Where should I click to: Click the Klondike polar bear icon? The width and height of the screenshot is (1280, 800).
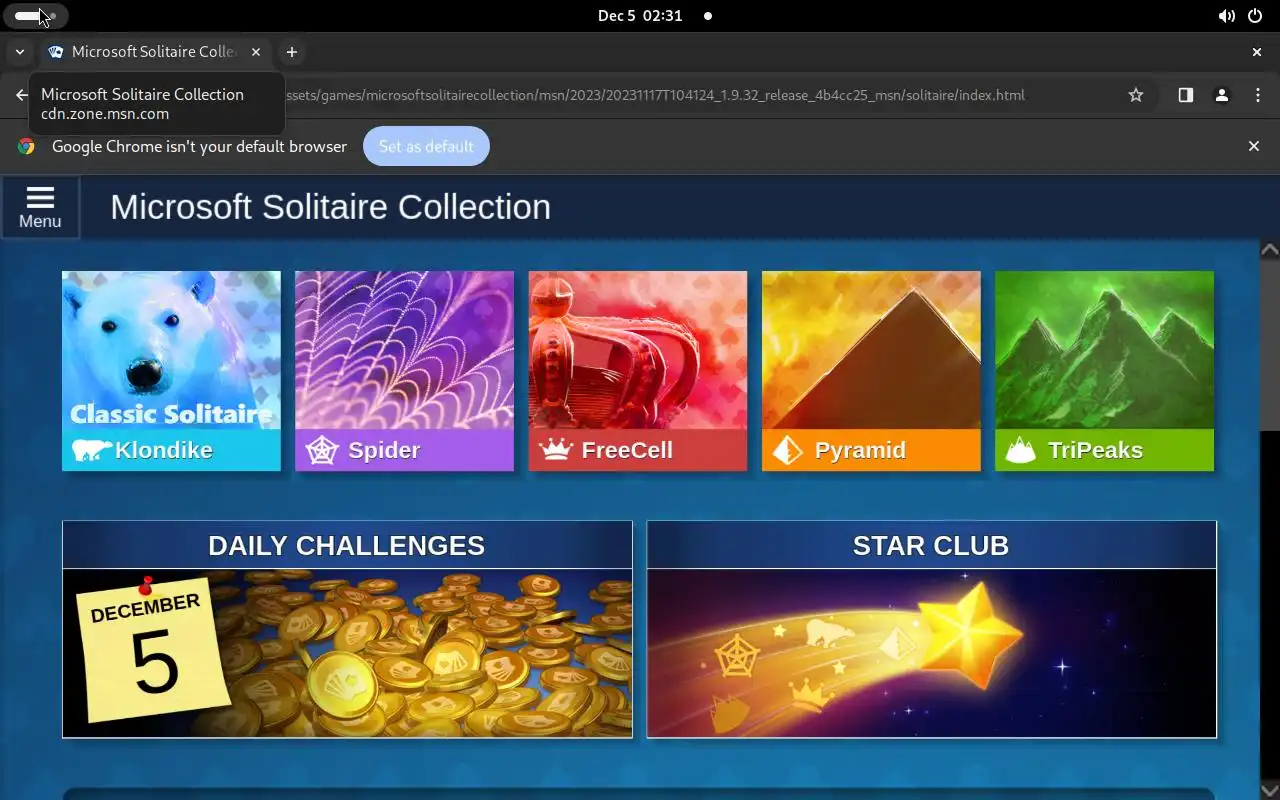click(x=92, y=450)
